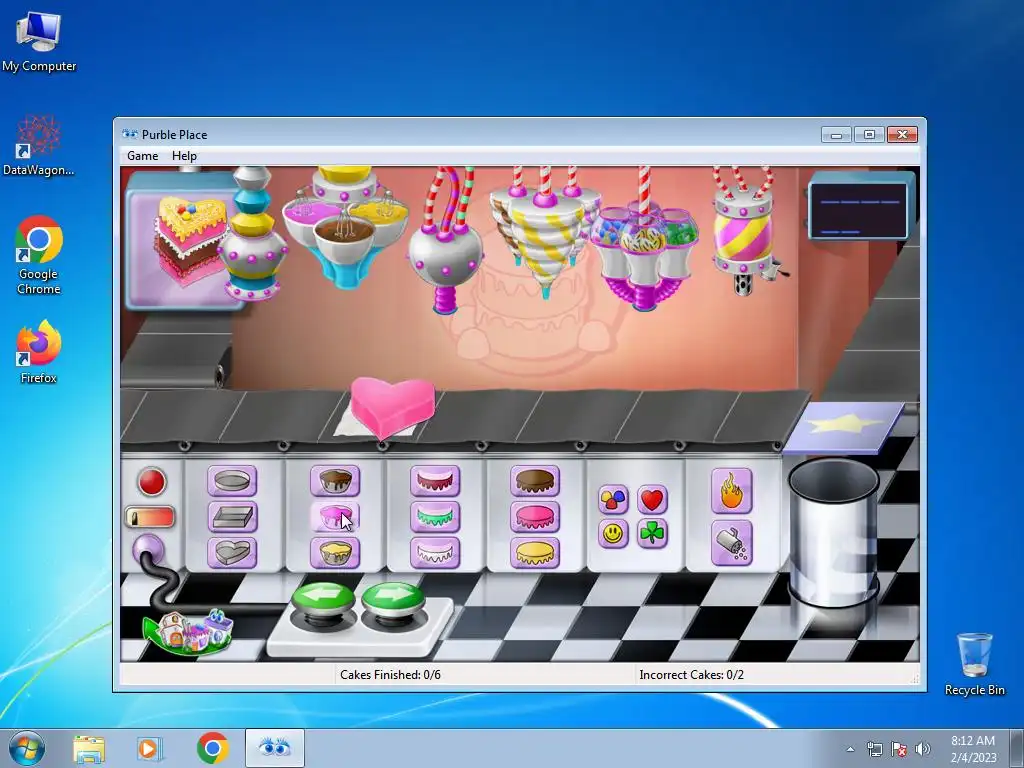Maximize the Purble Place window
The image size is (1024, 768).
click(869, 135)
